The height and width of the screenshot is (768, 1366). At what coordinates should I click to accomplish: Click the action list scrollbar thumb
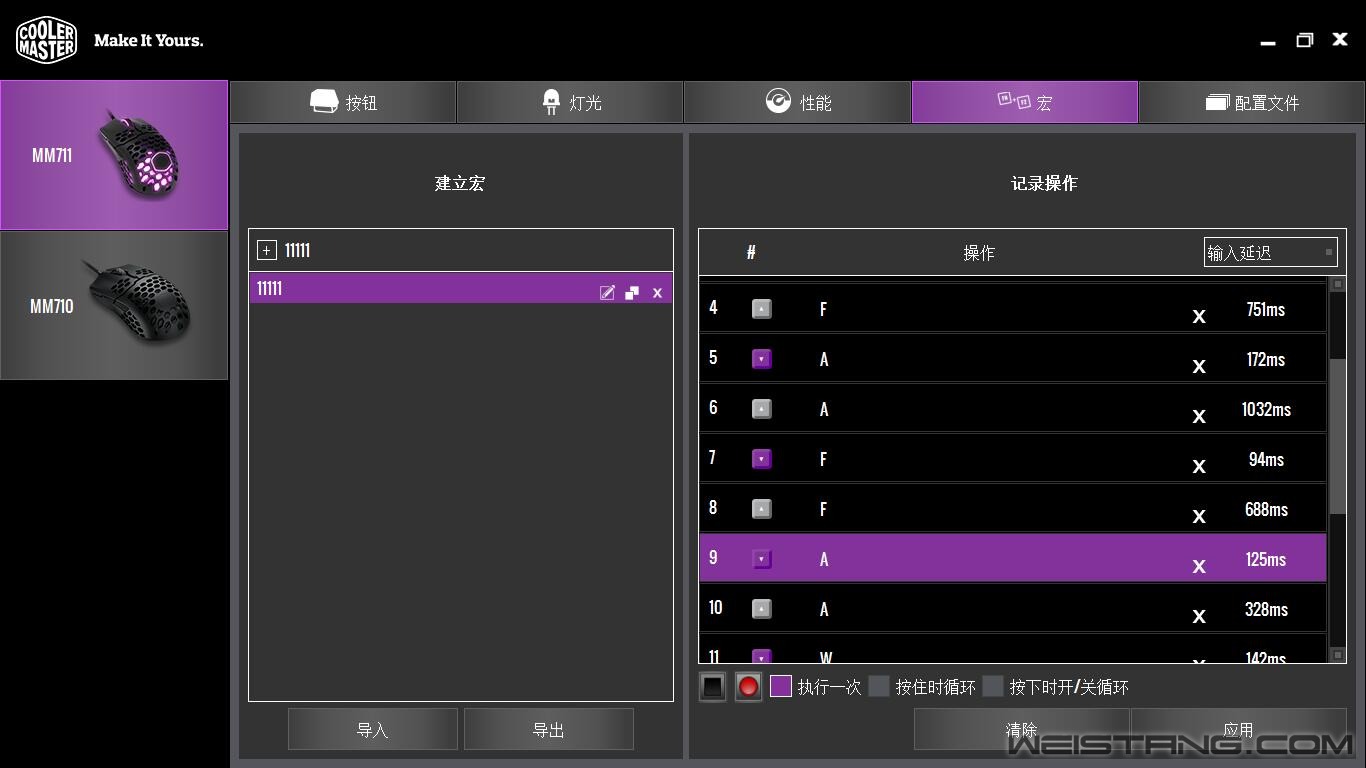[1338, 436]
